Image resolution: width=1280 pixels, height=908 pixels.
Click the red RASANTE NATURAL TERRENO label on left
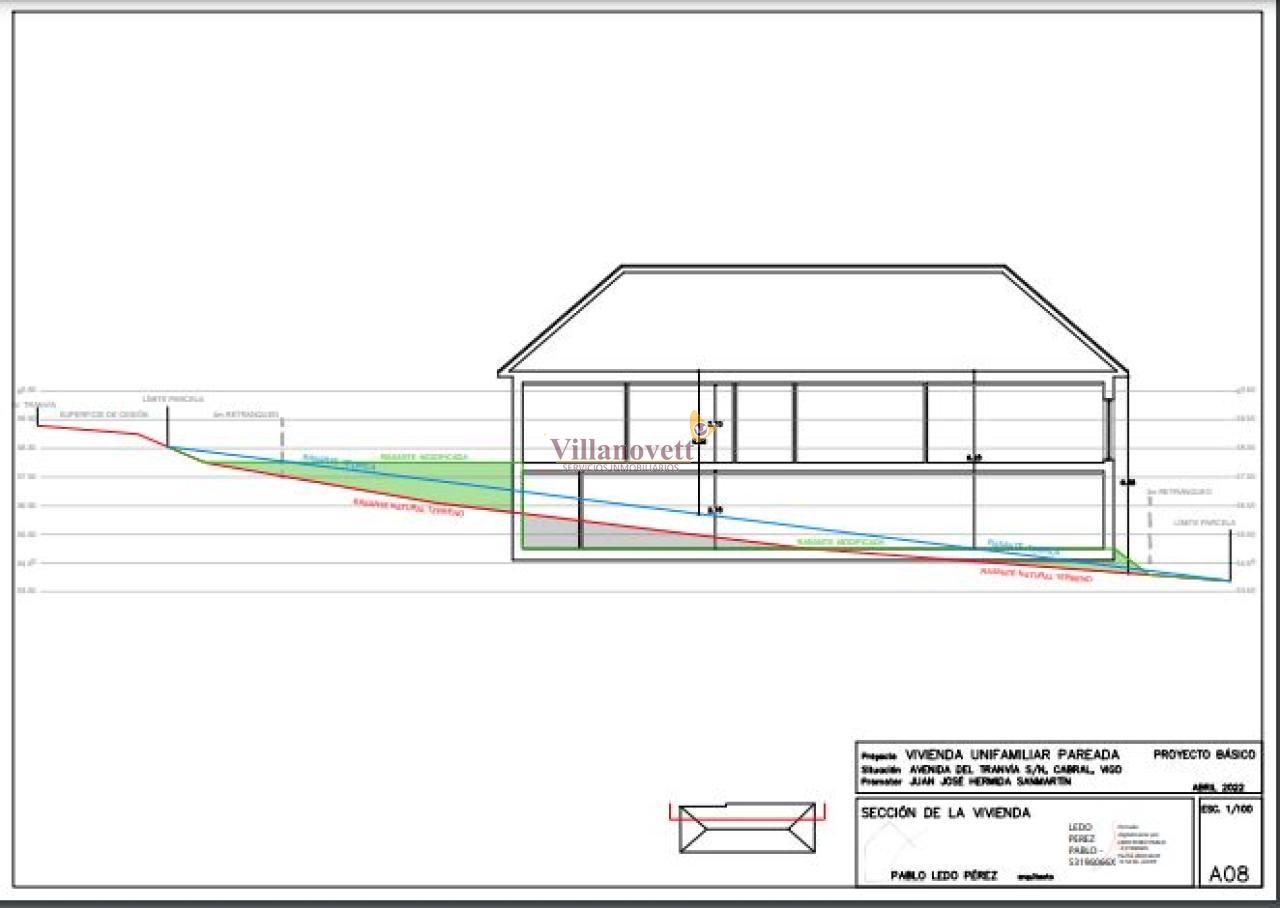click(x=408, y=507)
